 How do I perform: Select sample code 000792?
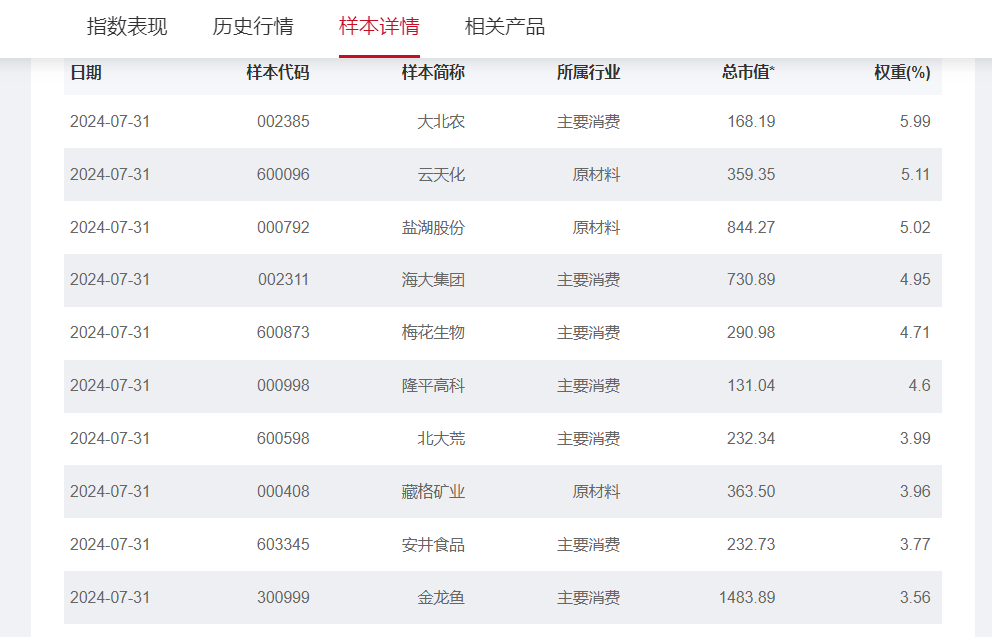coord(283,228)
